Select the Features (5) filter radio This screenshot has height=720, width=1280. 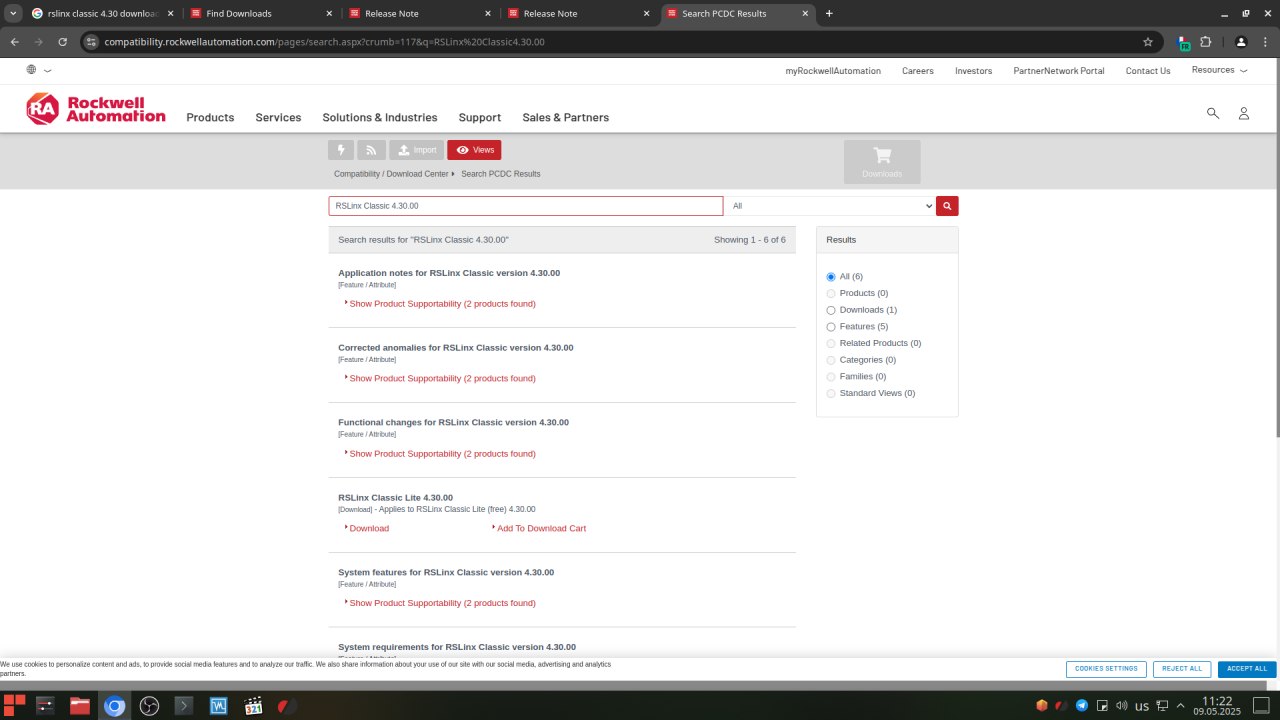pyautogui.click(x=831, y=327)
